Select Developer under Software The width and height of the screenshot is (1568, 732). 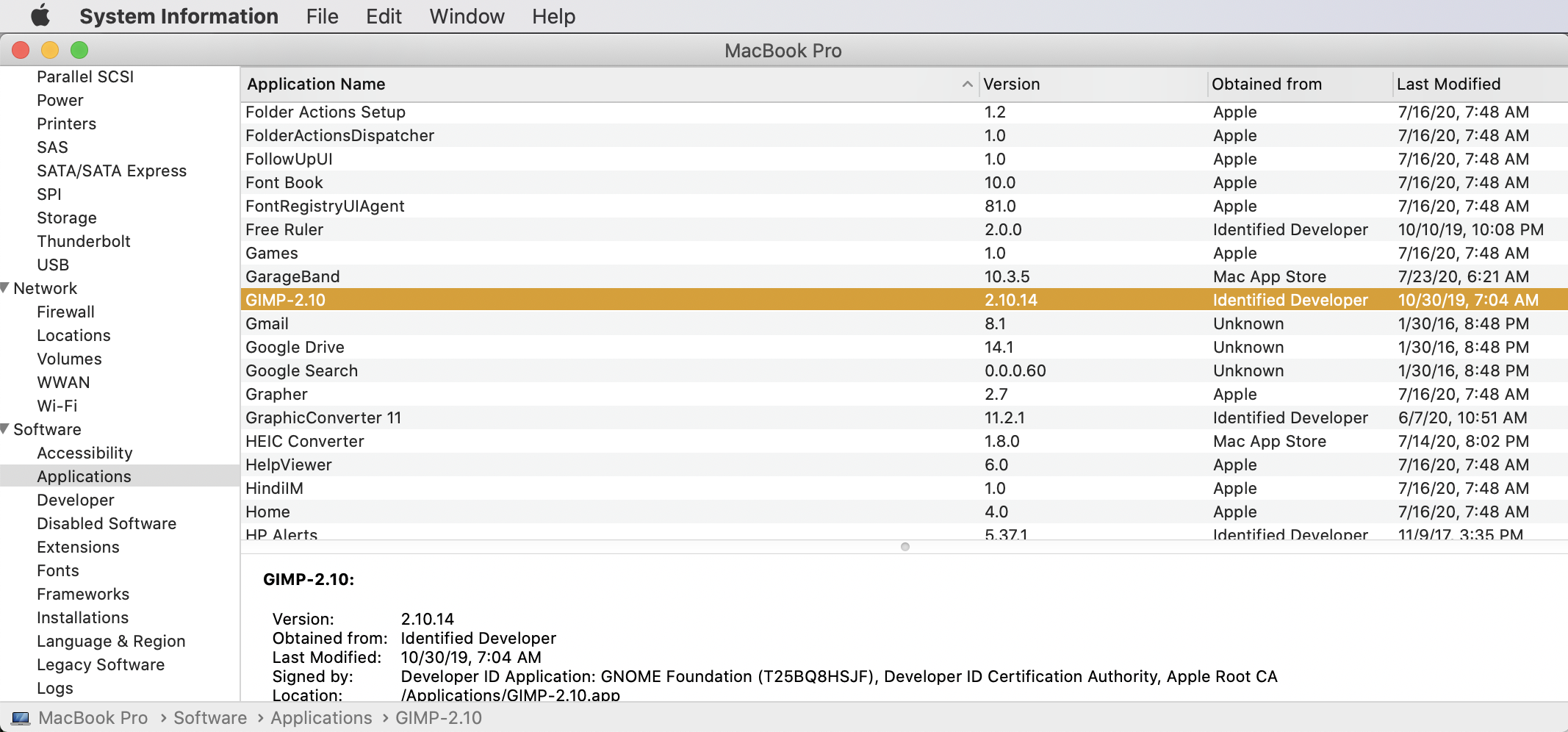click(76, 500)
